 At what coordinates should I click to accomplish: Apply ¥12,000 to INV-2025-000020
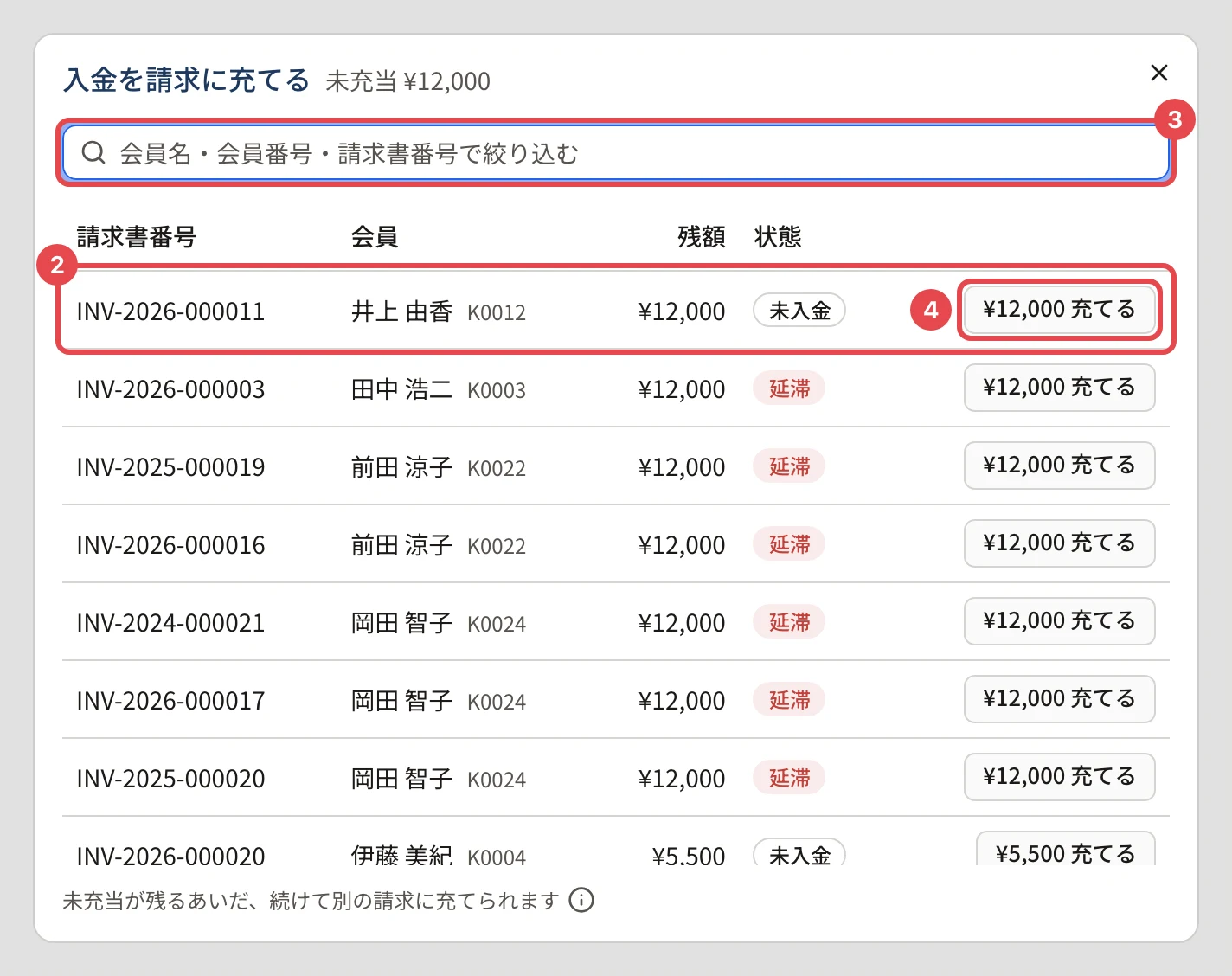(1060, 777)
